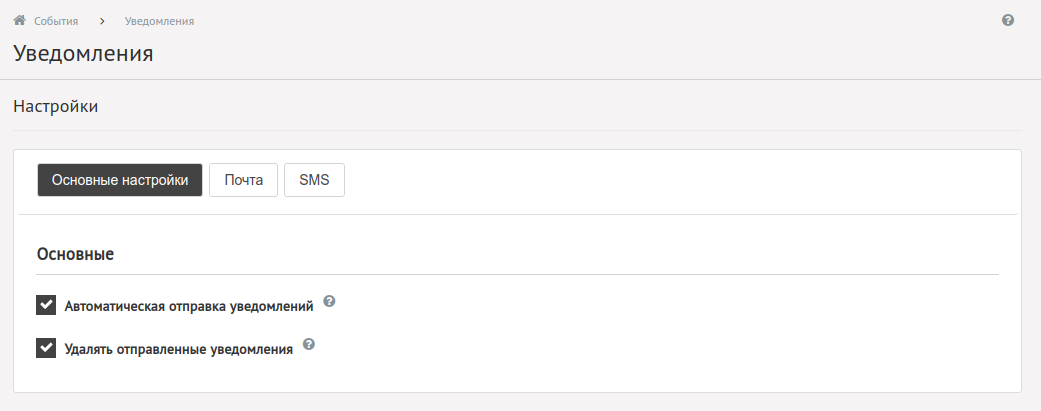Click the large Уведомления page title

[x=84, y=53]
